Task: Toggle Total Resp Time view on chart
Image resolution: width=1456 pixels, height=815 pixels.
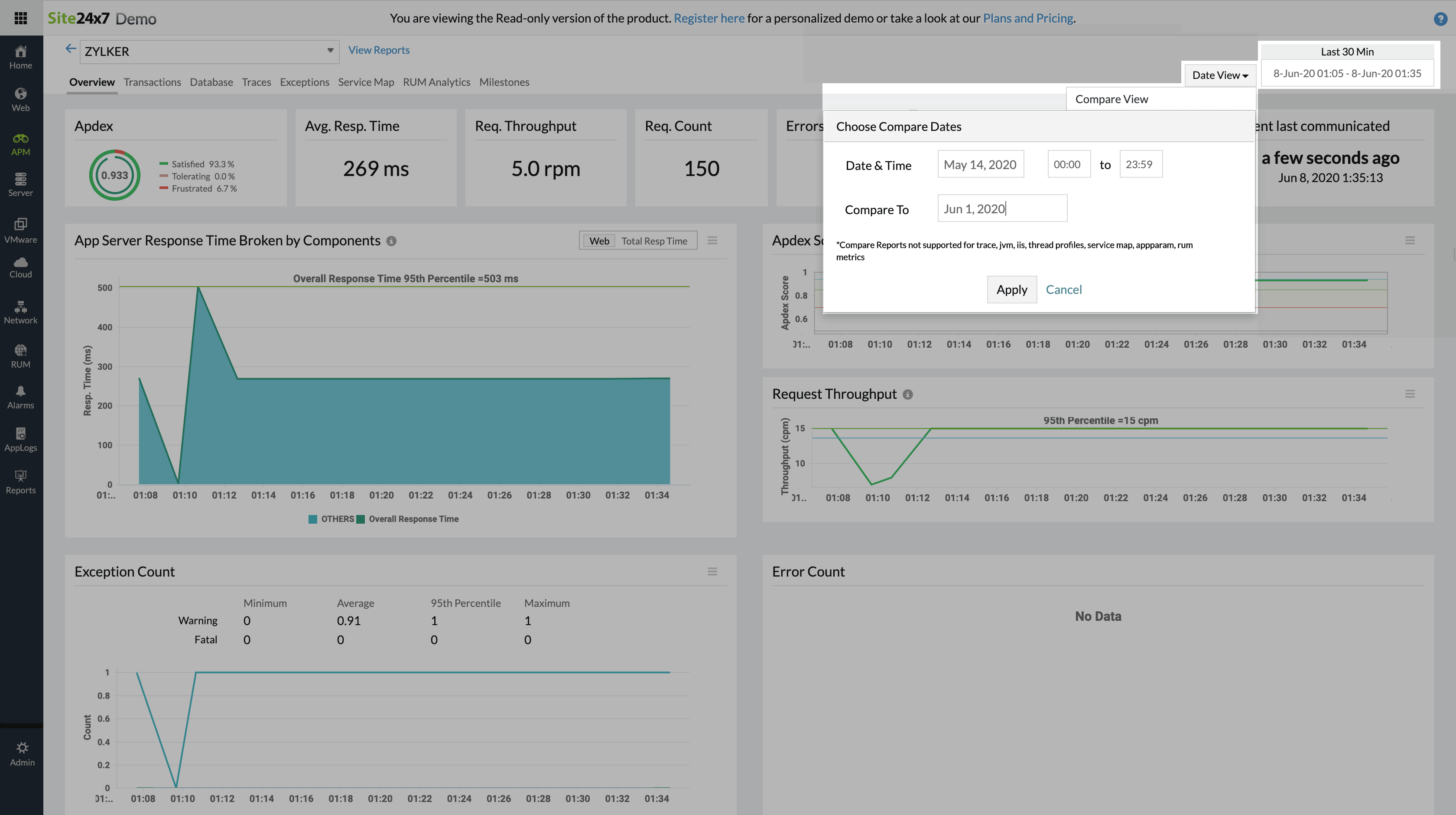Action: (x=655, y=240)
